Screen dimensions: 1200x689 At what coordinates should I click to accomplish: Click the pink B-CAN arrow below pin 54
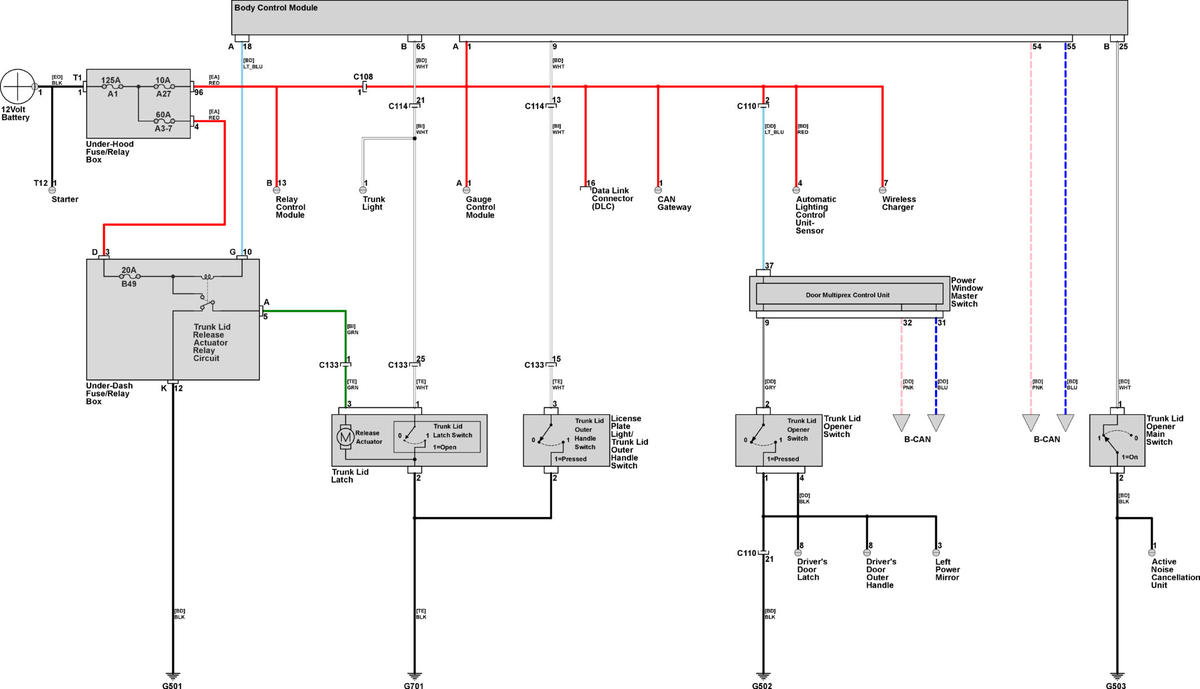tap(1032, 422)
